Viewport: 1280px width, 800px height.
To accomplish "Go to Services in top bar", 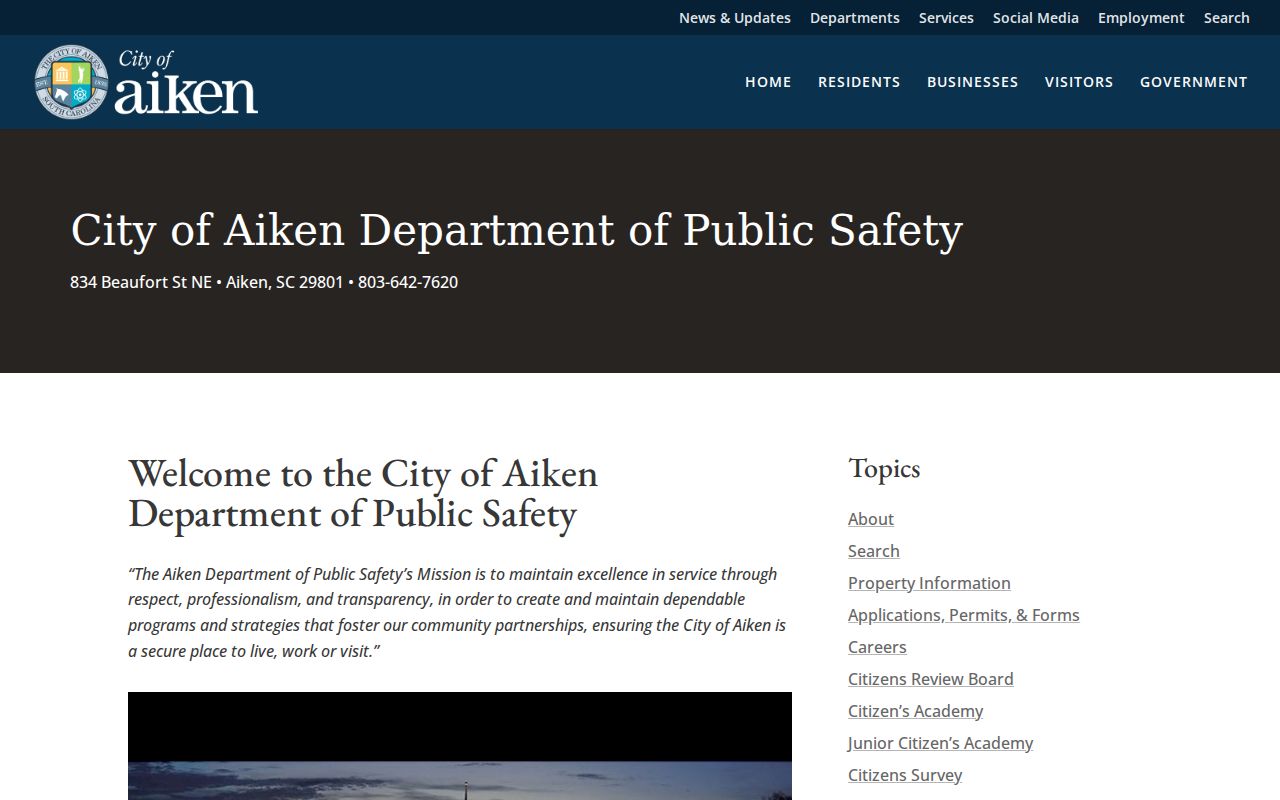I will pos(946,18).
